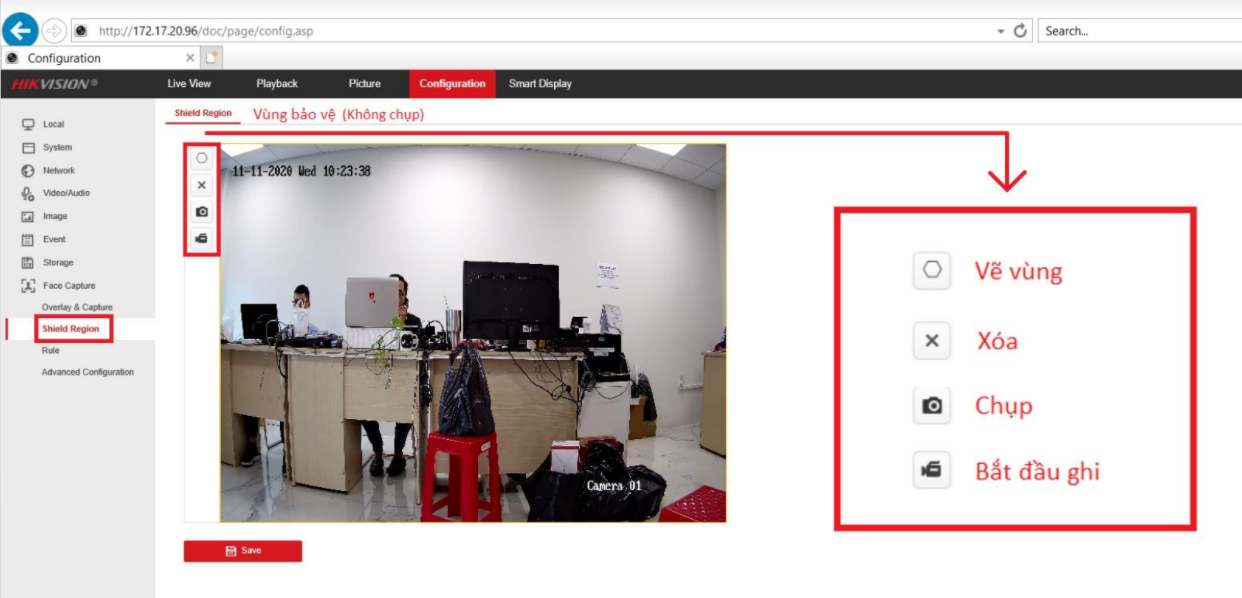Open the address bar history dropdown arrow

coord(999,30)
